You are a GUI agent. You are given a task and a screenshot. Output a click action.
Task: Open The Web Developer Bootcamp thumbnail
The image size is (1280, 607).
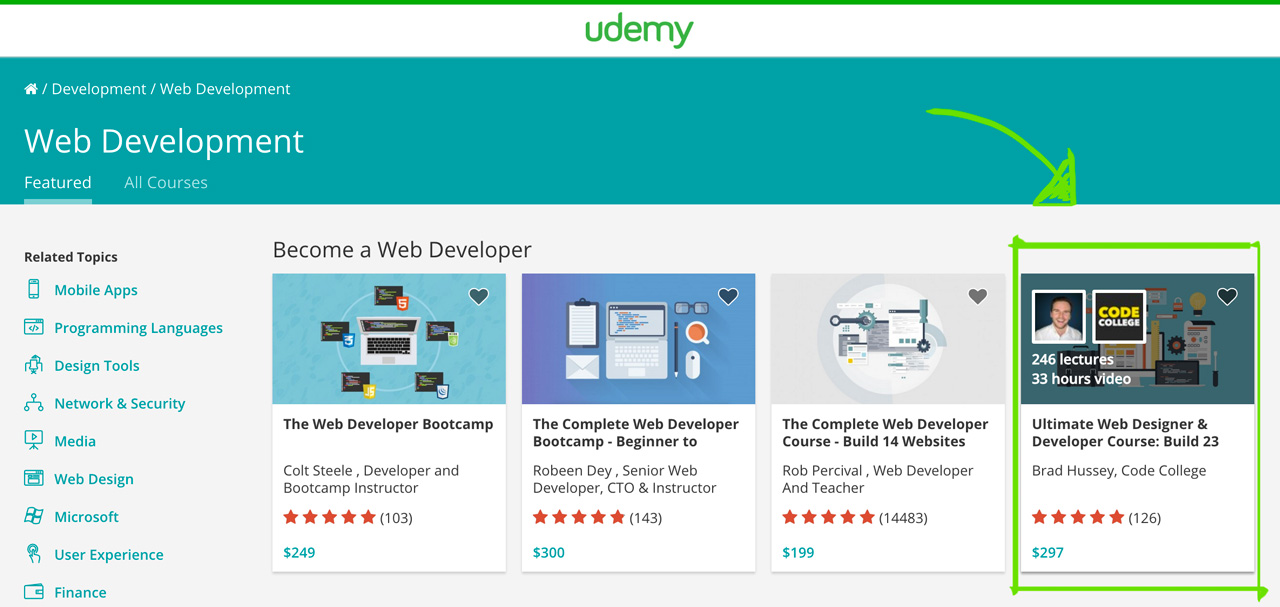[x=389, y=339]
